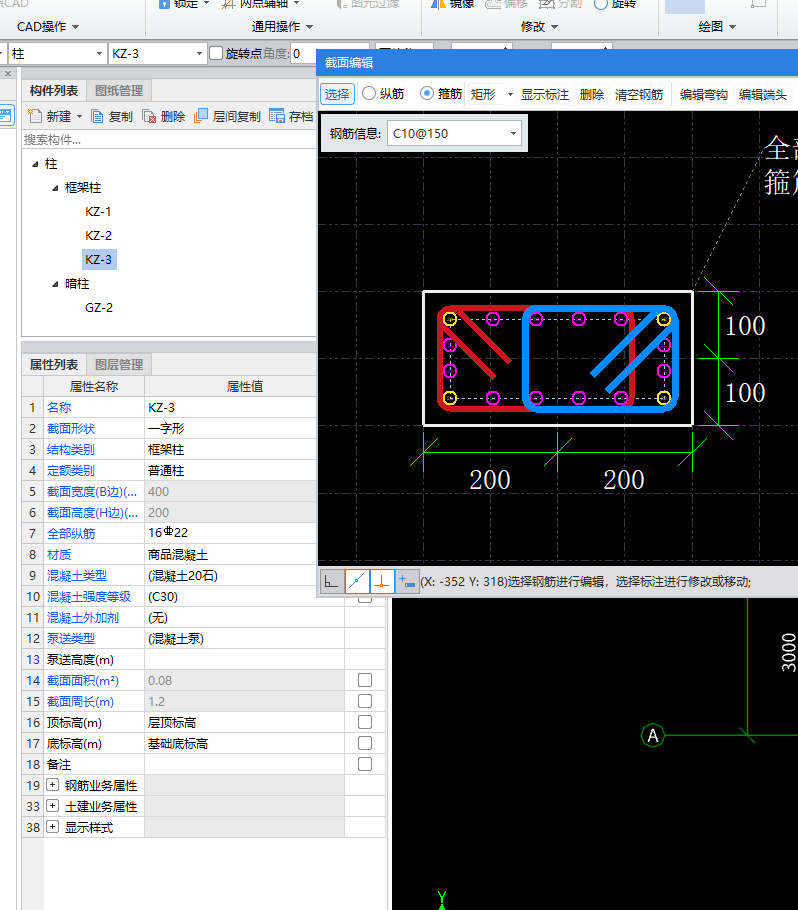Click the 层间复制 inter-floor copy icon
The width and height of the screenshot is (798, 910).
pyautogui.click(x=201, y=116)
